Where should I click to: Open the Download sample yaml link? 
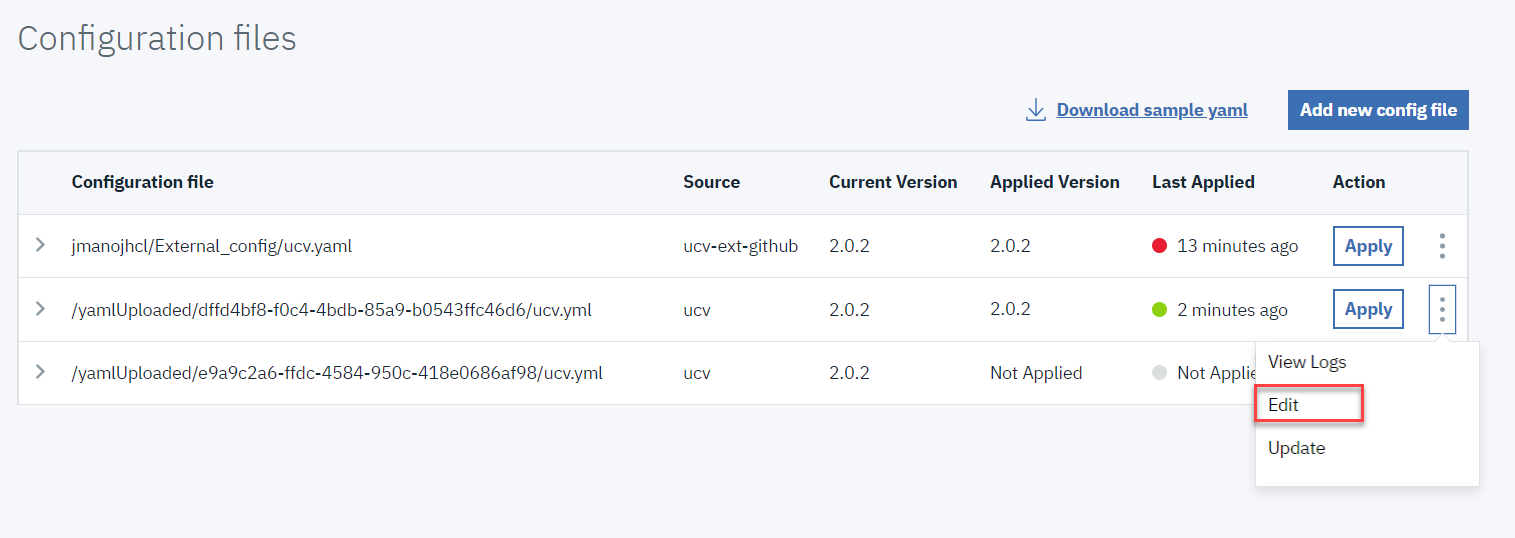[1152, 110]
